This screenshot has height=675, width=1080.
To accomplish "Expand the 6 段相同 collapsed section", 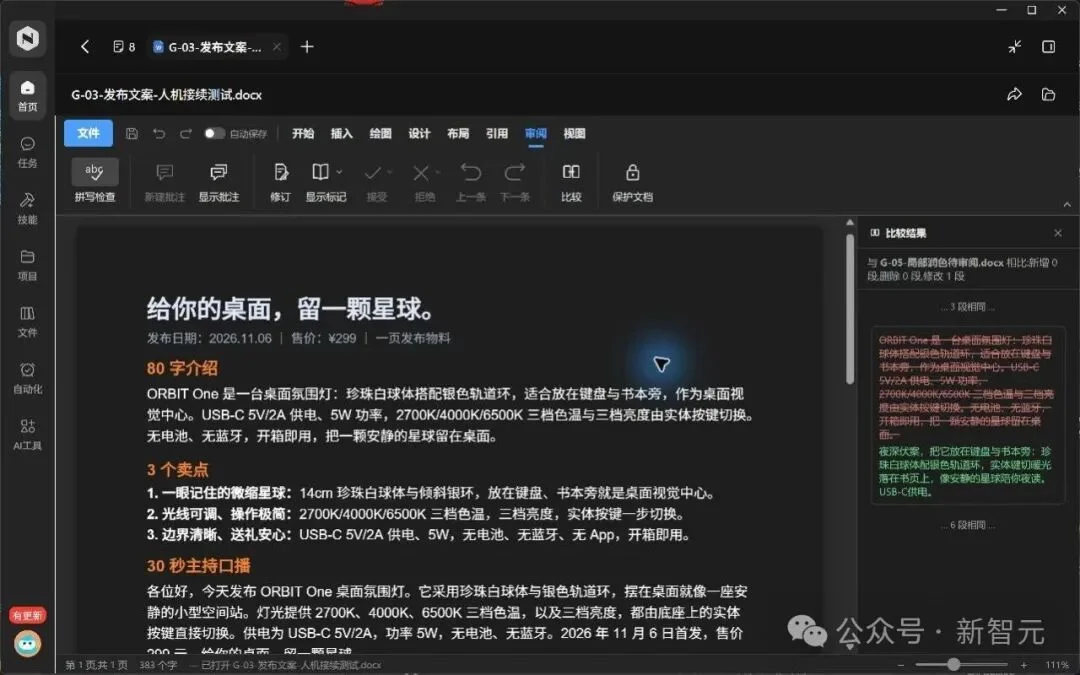I will click(x=967, y=525).
